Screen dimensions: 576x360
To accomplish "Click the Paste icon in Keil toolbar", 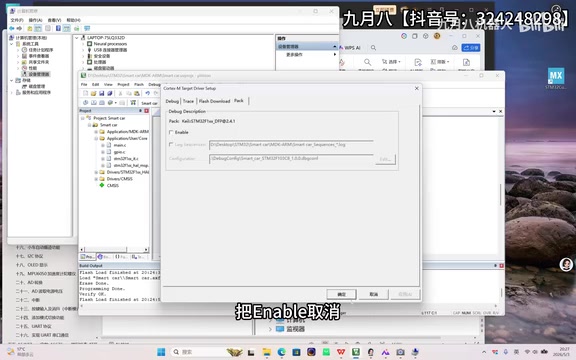I will [x=137, y=93].
